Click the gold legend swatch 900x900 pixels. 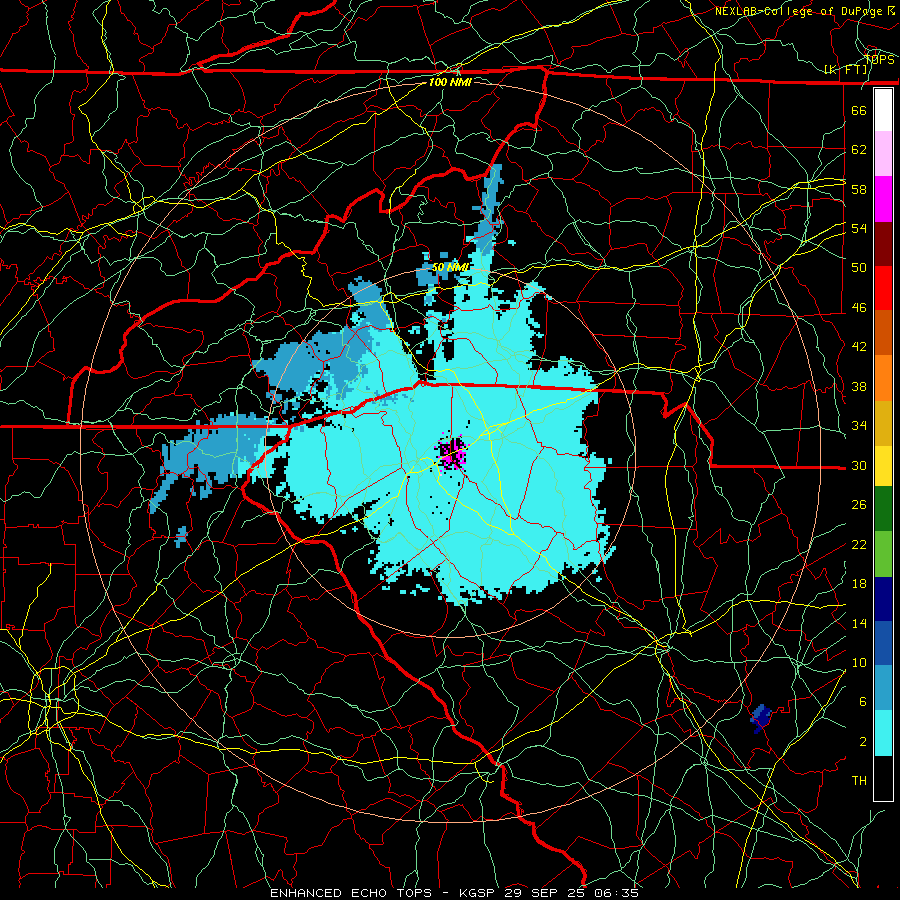(x=883, y=423)
